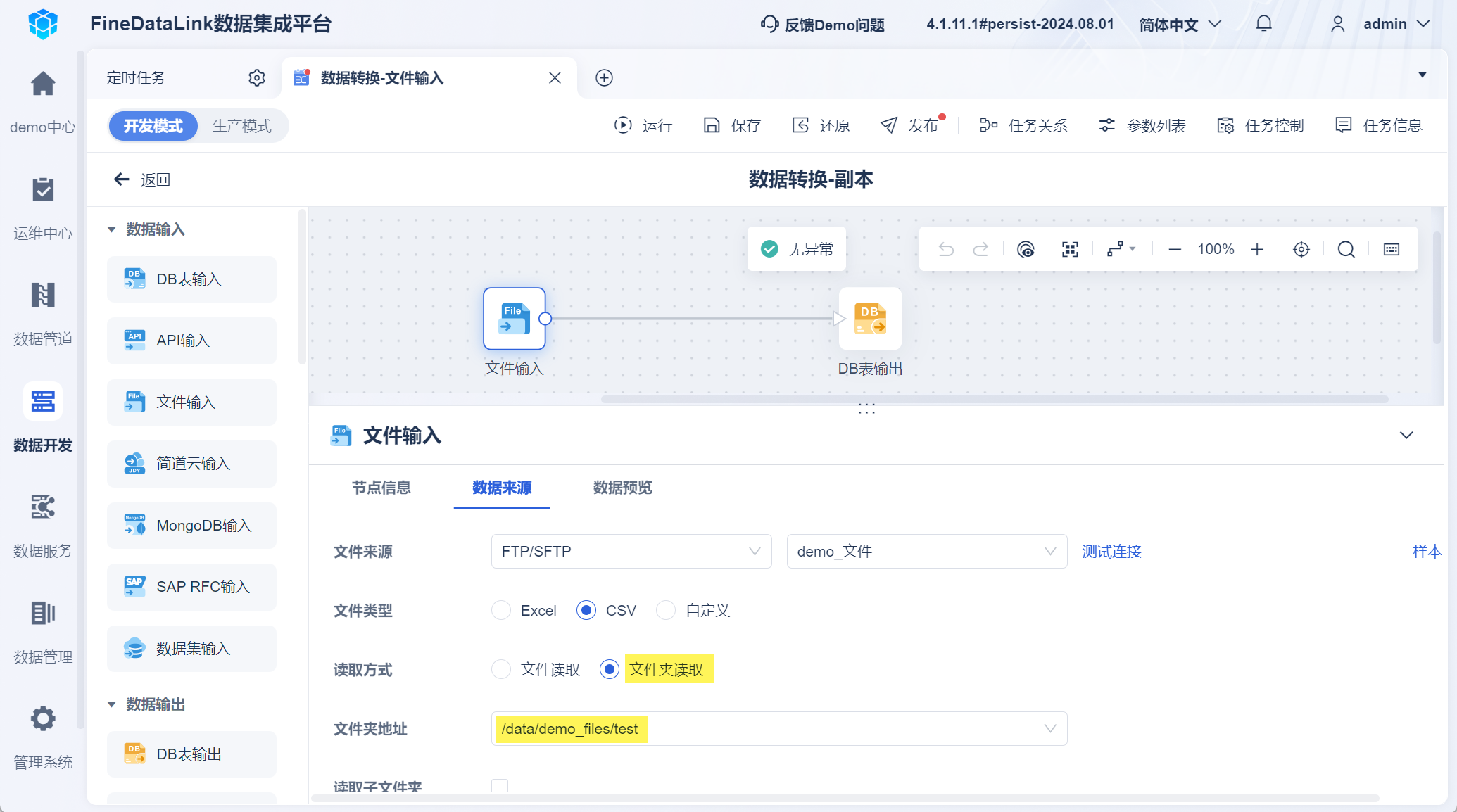Click 运行 to run the task
Viewport: 1457px width, 812px height.
point(643,125)
